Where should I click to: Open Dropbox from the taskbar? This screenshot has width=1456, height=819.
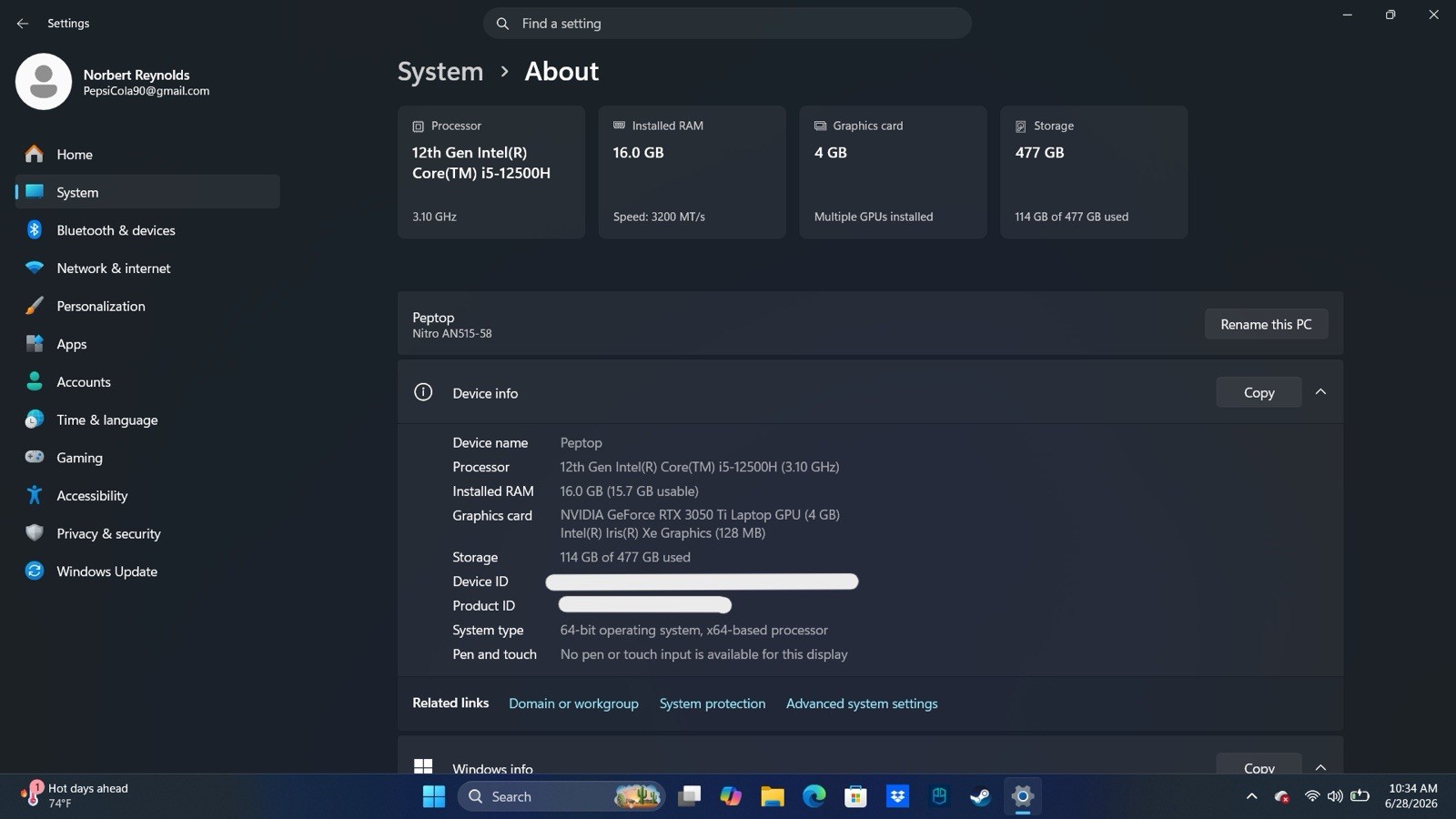tap(897, 796)
